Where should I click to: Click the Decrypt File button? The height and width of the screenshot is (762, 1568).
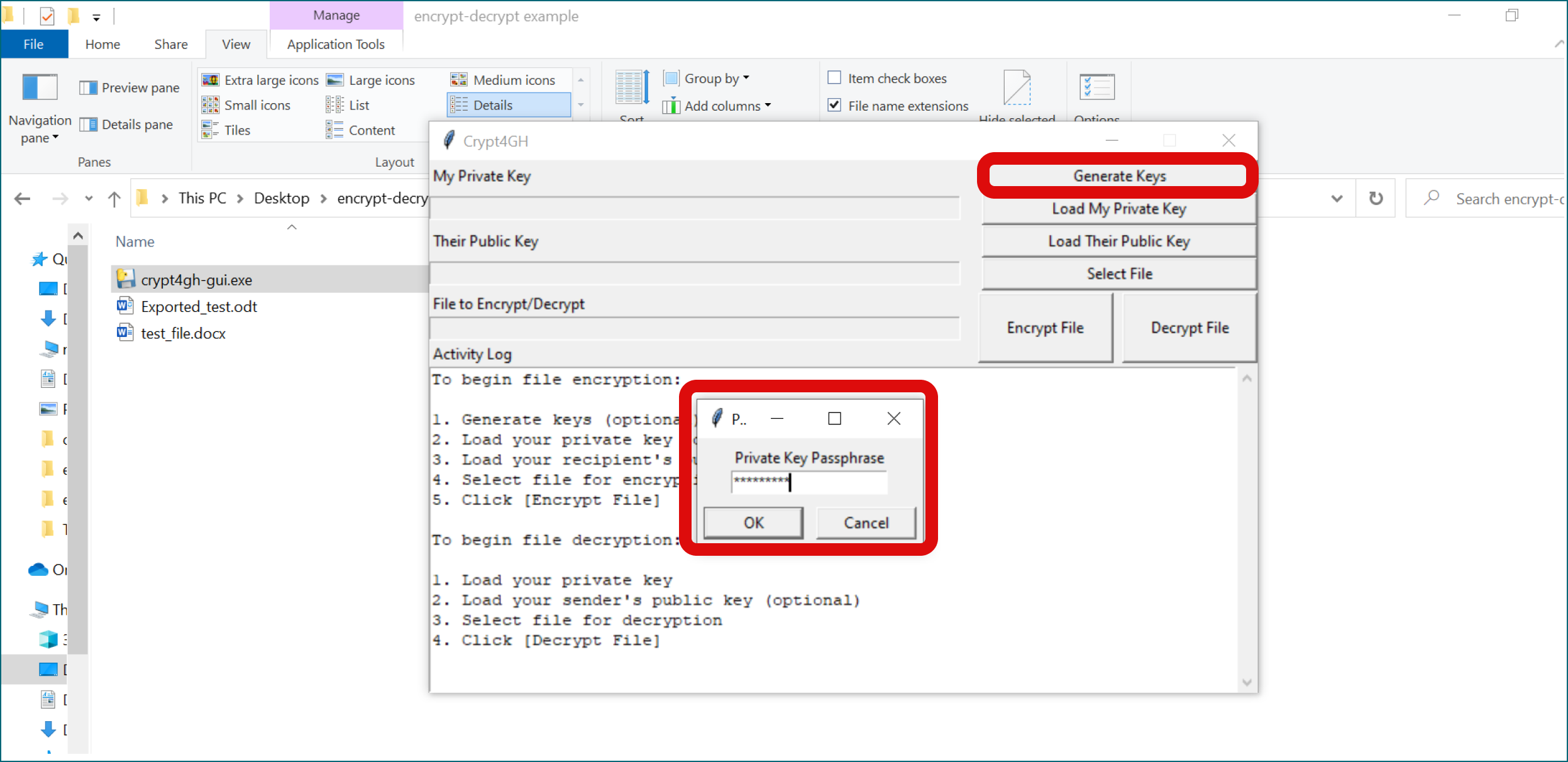[x=1190, y=328]
